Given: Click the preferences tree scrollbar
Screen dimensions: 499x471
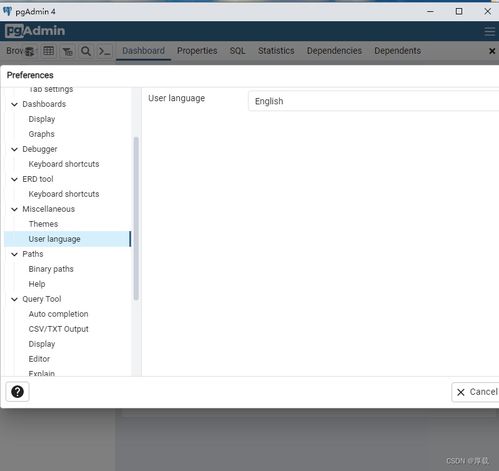Looking at the screenshot, I should pos(136,218).
